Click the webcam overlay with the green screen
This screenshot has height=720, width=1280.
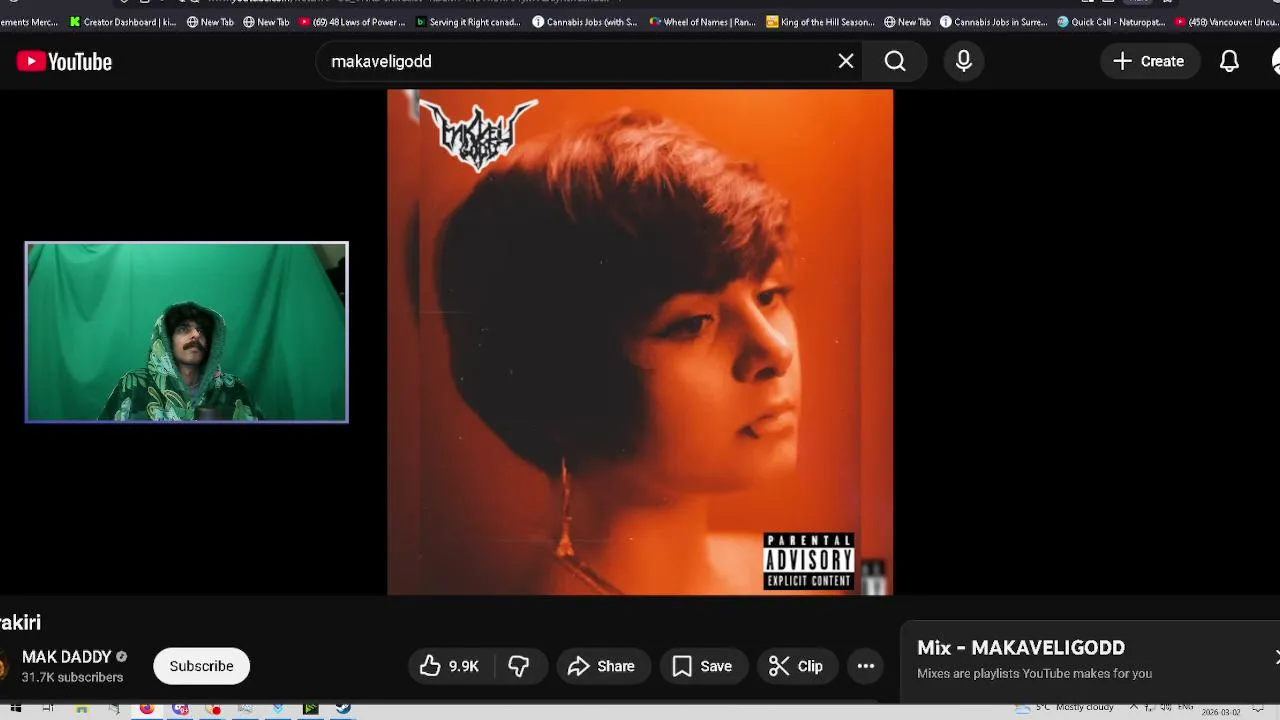point(187,332)
